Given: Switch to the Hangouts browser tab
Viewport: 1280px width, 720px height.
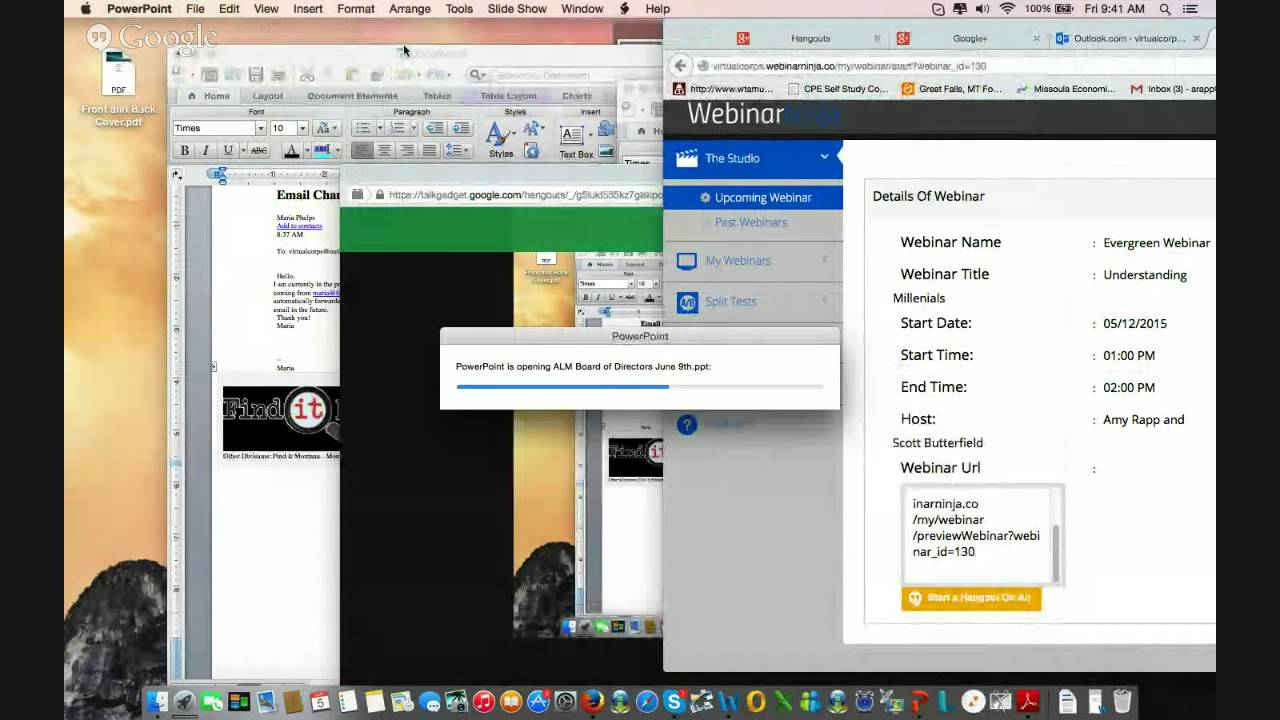Looking at the screenshot, I should [810, 38].
